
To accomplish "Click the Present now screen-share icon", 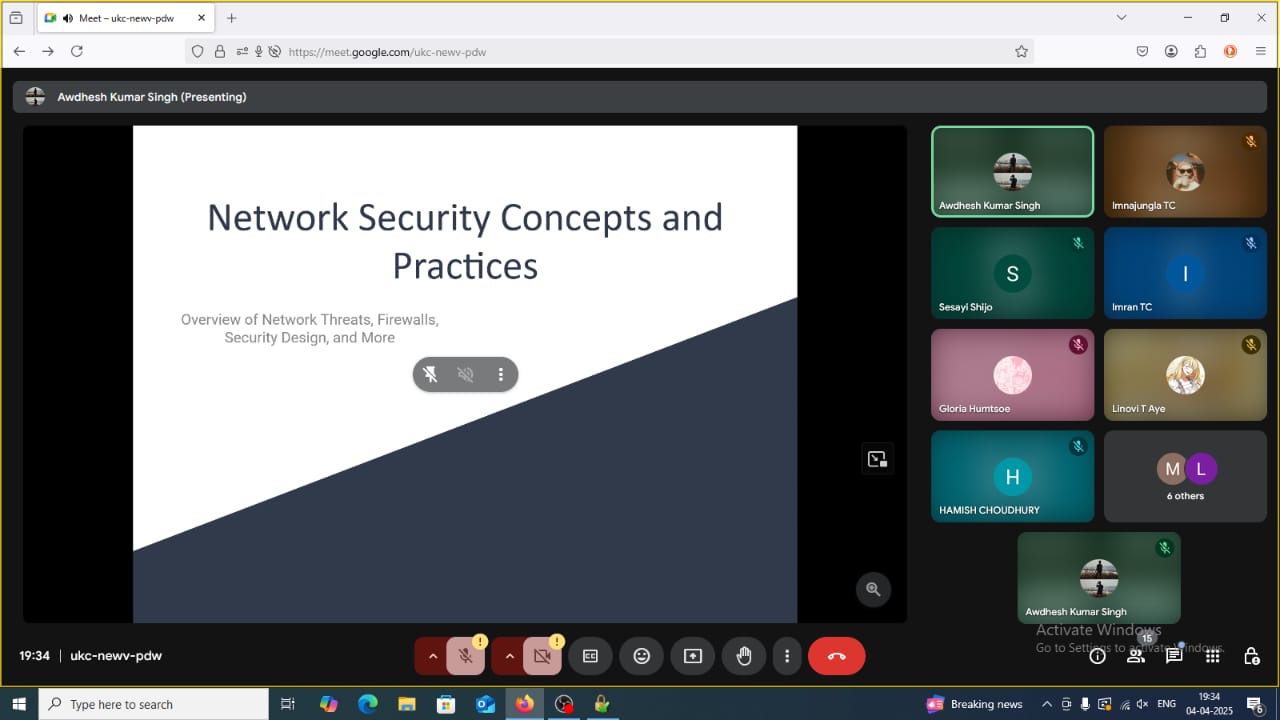I will point(693,656).
